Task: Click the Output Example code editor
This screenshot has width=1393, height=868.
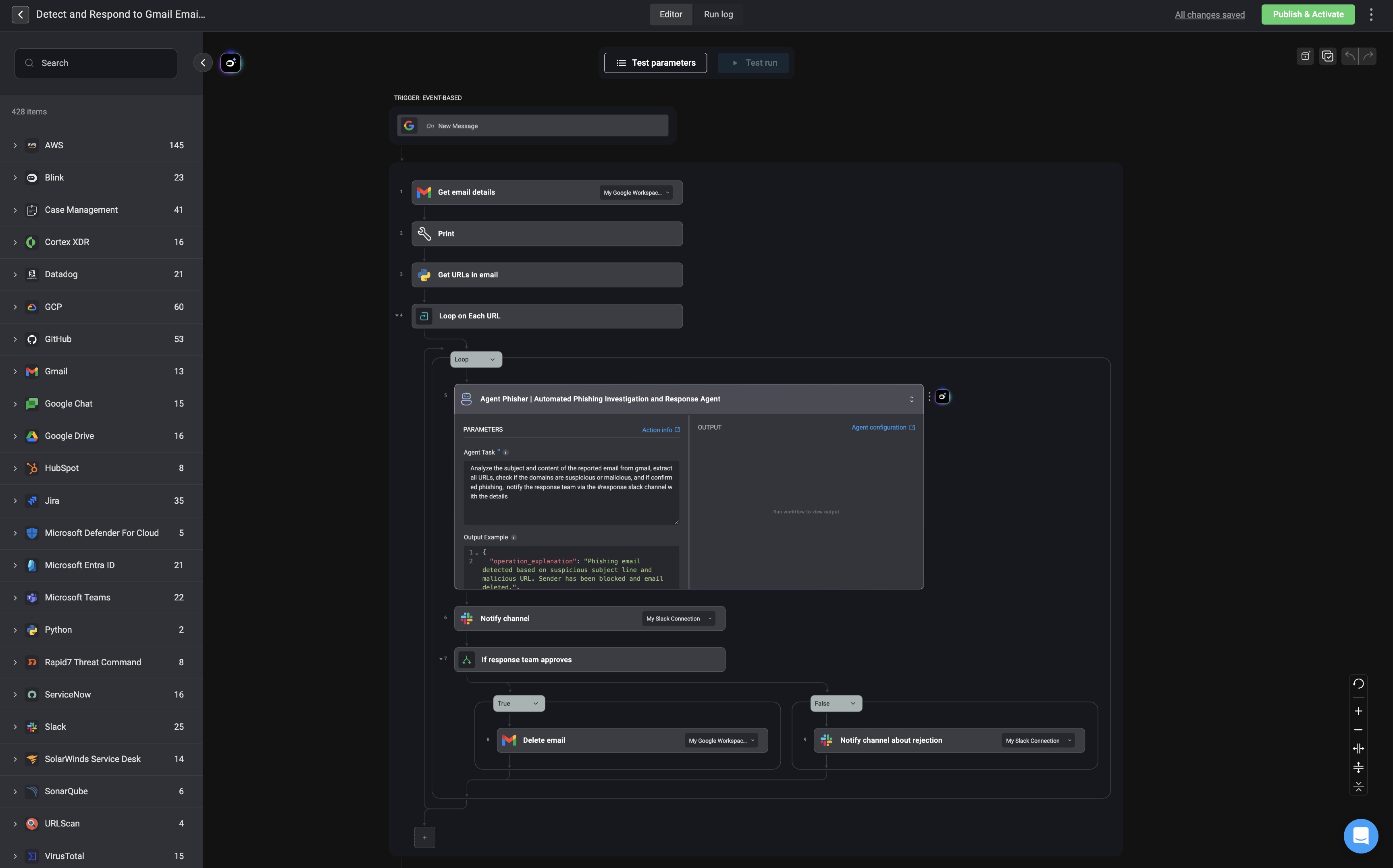Action: (571, 568)
